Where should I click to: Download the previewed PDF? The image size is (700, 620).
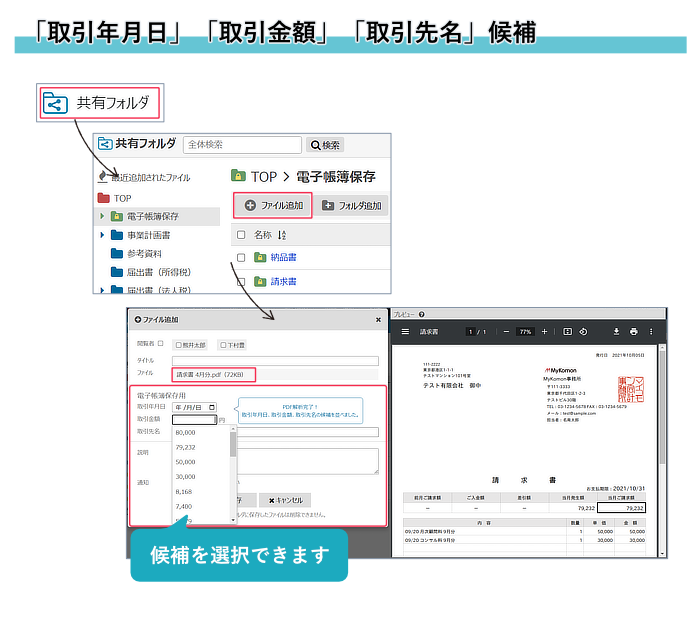617,331
